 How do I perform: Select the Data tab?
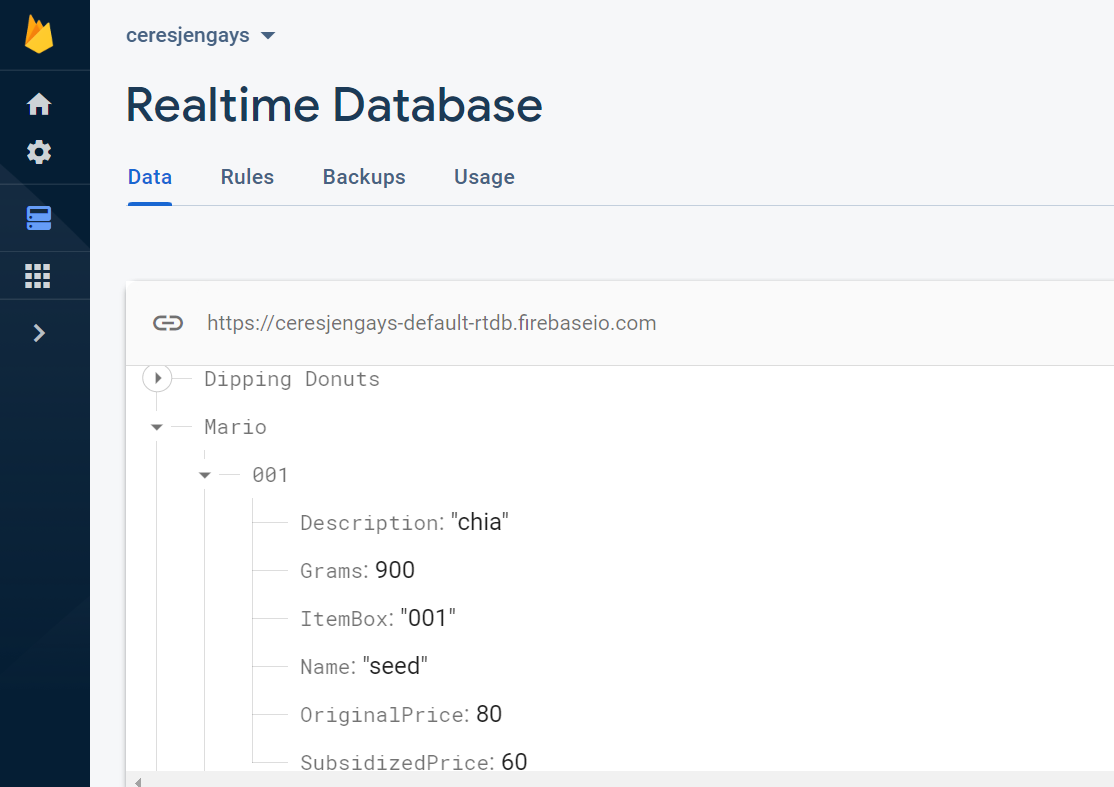coord(150,177)
